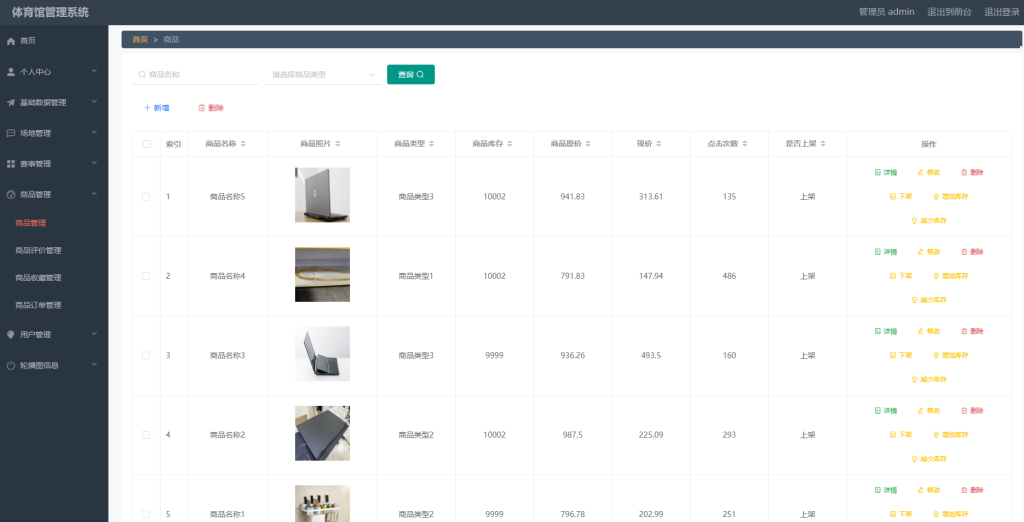Click the 新增 add button
The width and height of the screenshot is (1024, 522).
[x=157, y=108]
